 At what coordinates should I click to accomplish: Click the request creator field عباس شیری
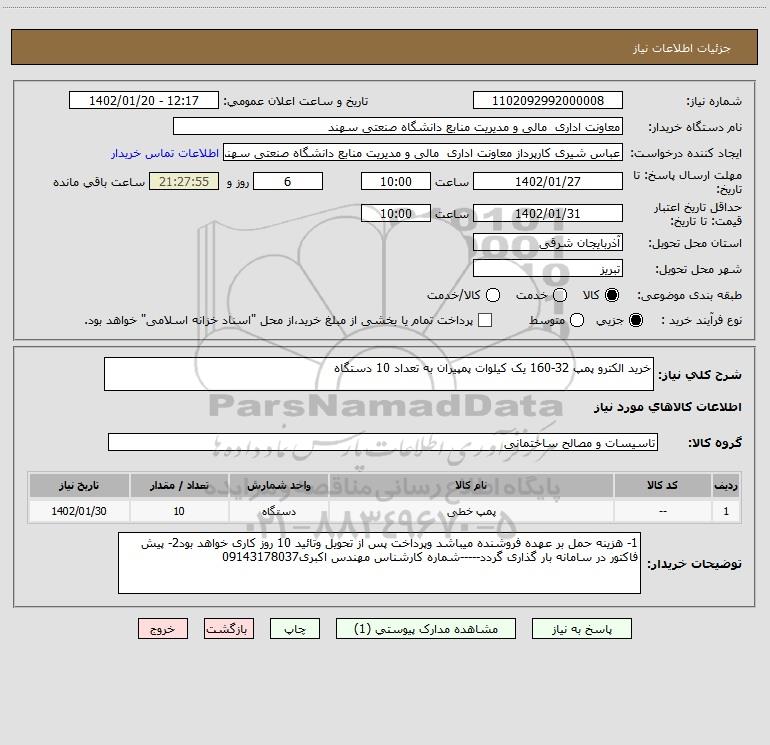[x=423, y=153]
